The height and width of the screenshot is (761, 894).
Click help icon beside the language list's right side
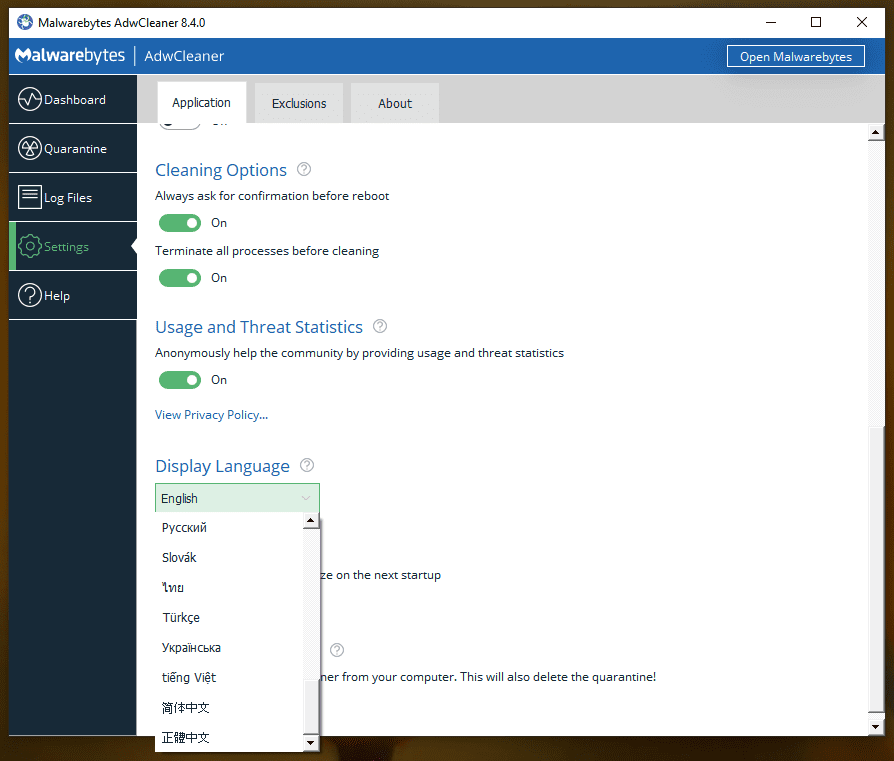point(337,650)
